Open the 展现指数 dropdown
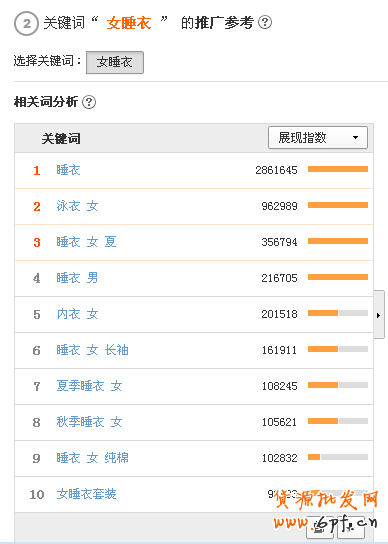The height and width of the screenshot is (544, 388). [318, 138]
